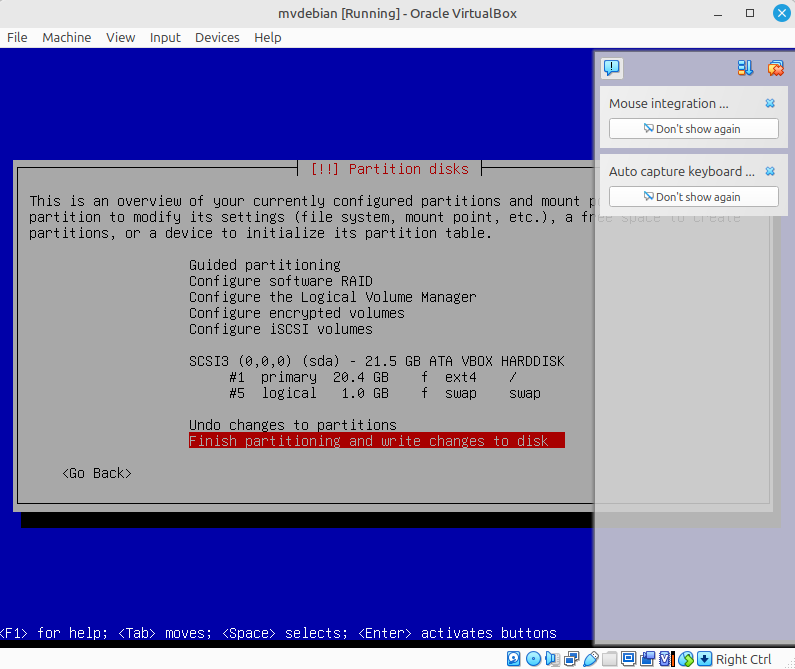Screen dimensions: 795x669
Task: Toggle the notification center speech-bubble icon
Action: [612, 68]
